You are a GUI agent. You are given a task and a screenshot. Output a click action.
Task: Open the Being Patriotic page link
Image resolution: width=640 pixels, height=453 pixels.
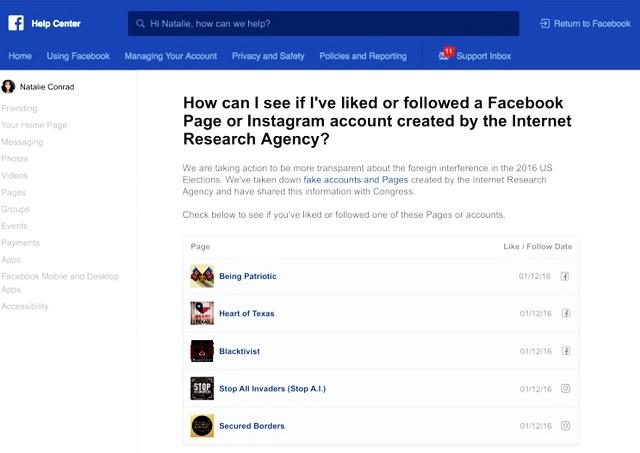click(x=248, y=276)
